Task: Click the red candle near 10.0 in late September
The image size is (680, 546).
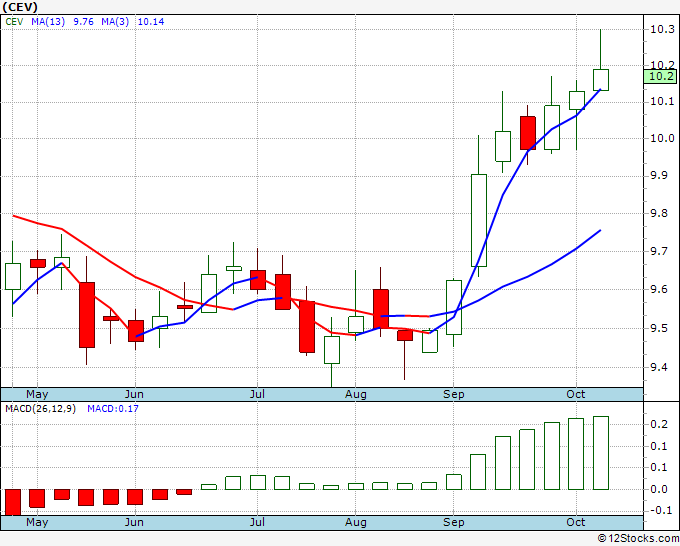Action: tap(528, 133)
